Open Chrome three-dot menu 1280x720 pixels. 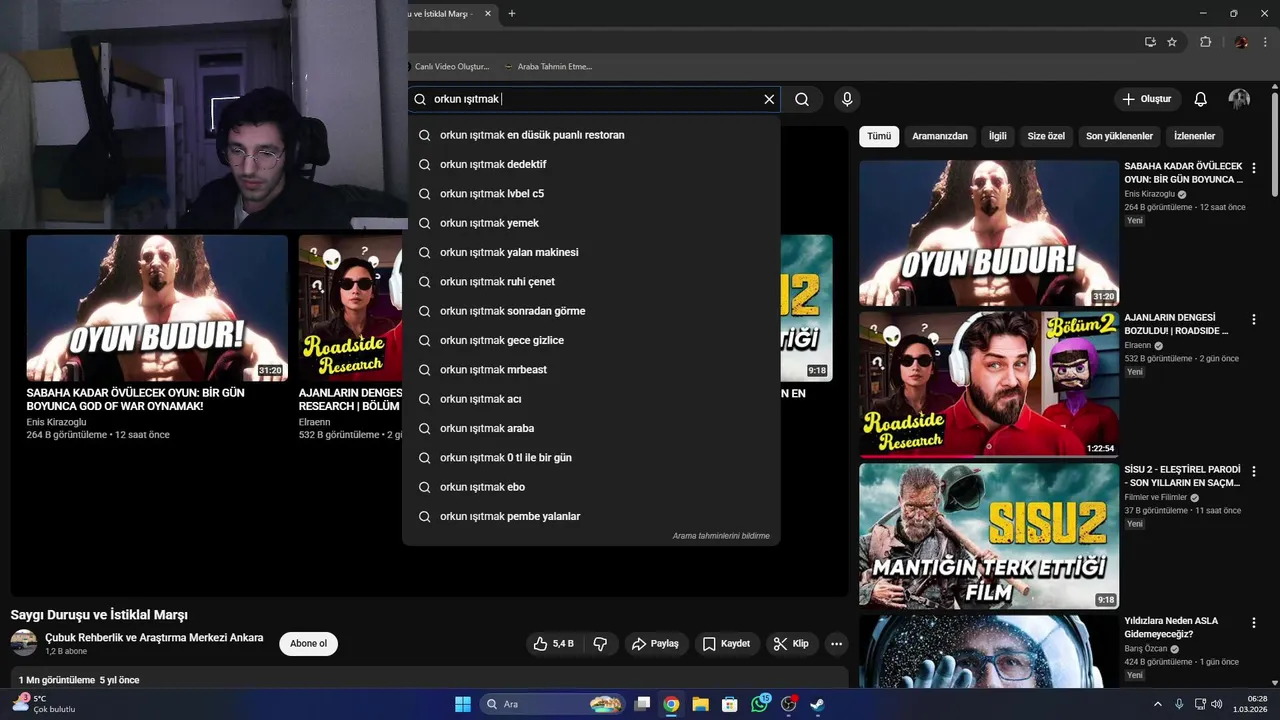(x=1264, y=42)
